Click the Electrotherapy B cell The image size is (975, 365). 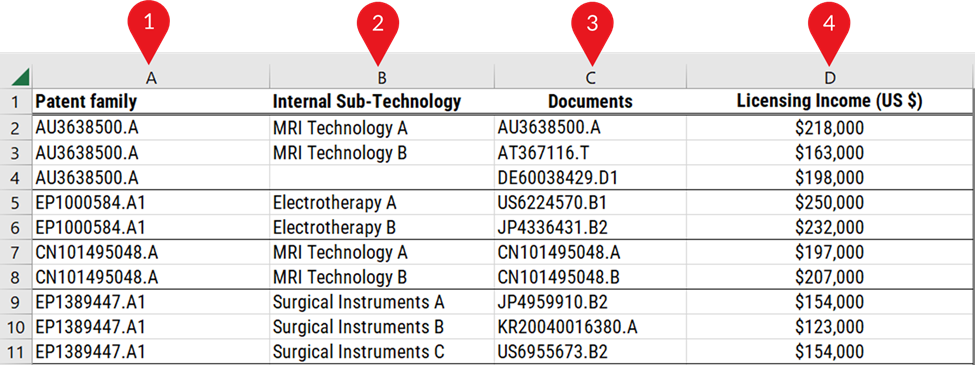pos(382,228)
